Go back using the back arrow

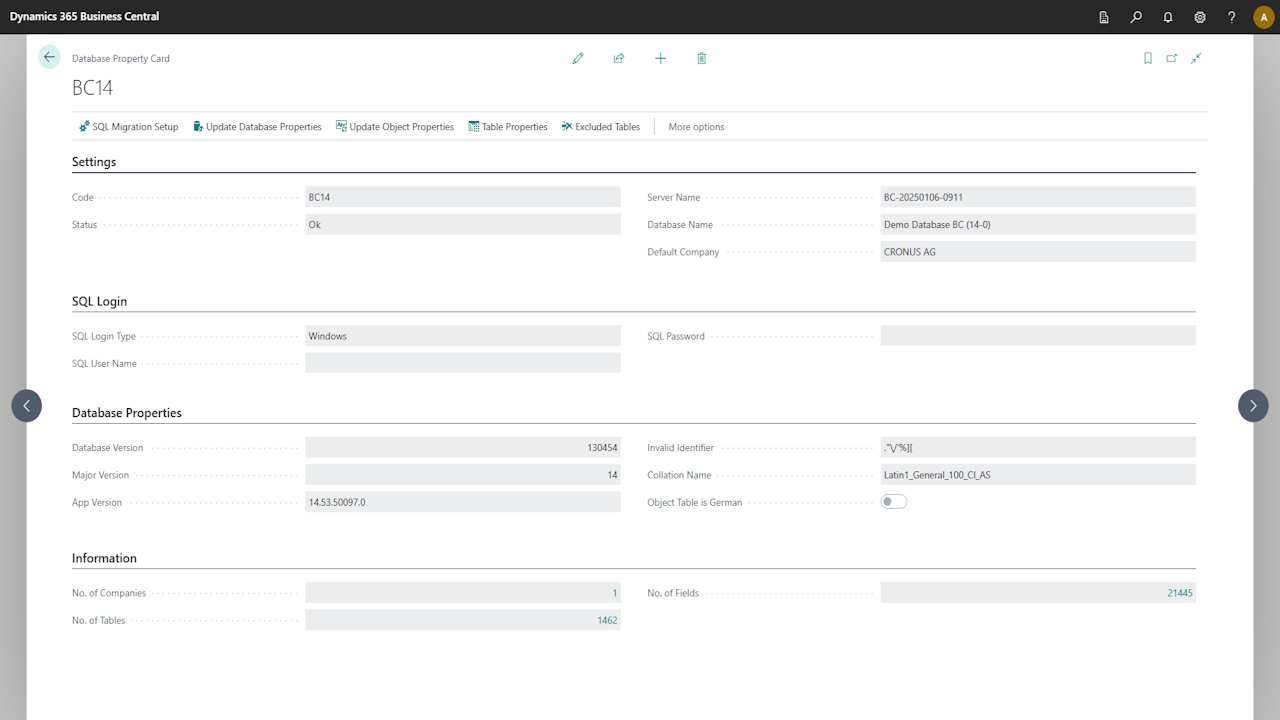(49, 57)
